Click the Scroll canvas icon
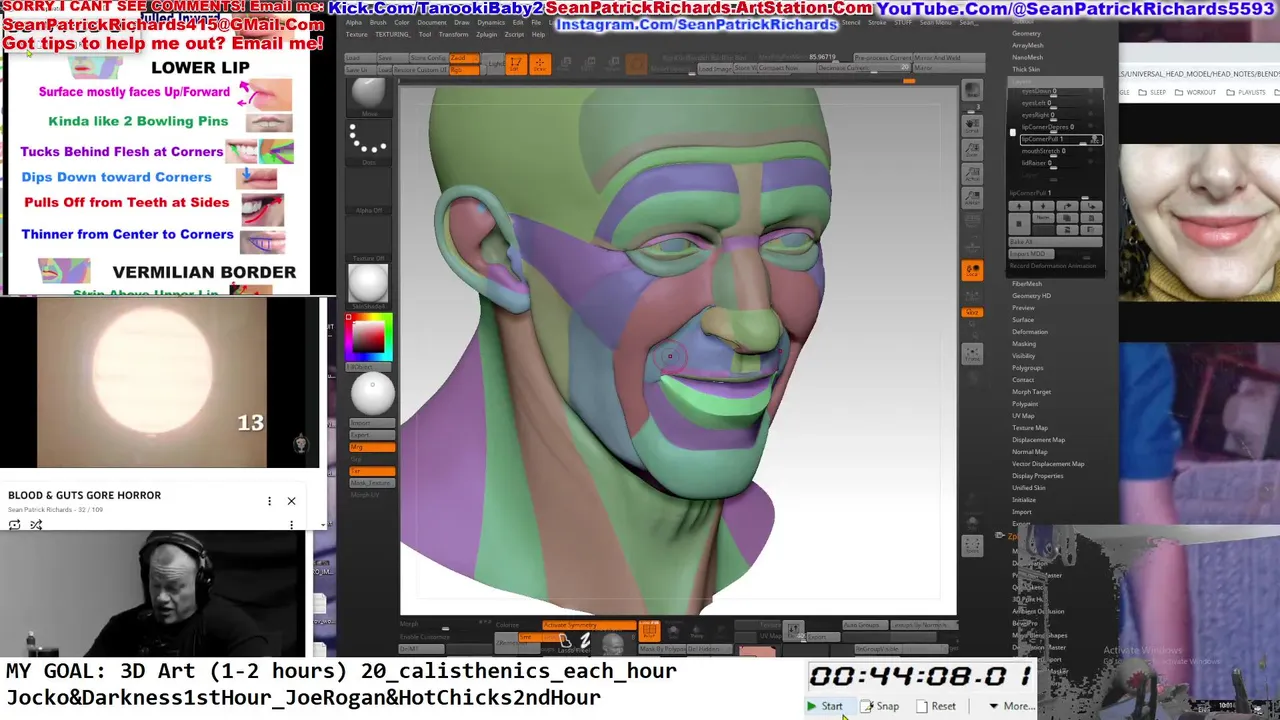1280x720 pixels. tap(972, 125)
